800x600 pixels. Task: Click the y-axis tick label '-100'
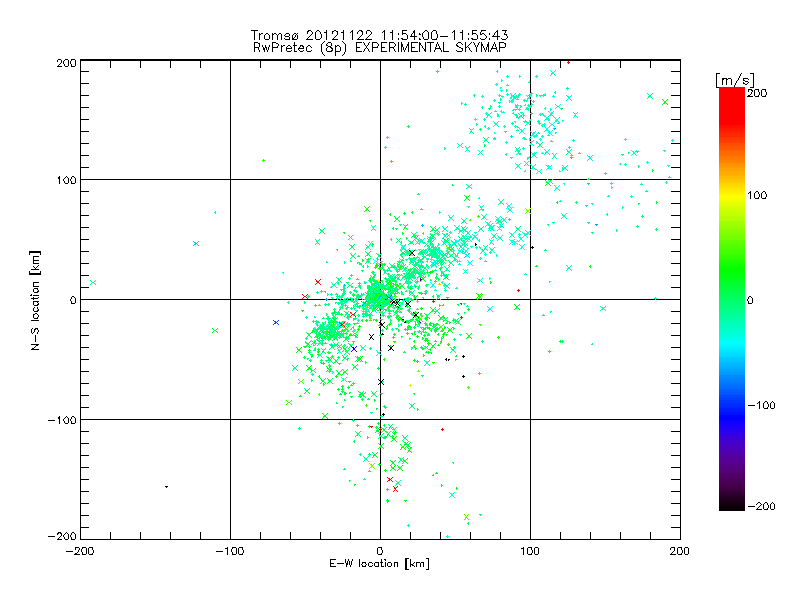point(62,420)
